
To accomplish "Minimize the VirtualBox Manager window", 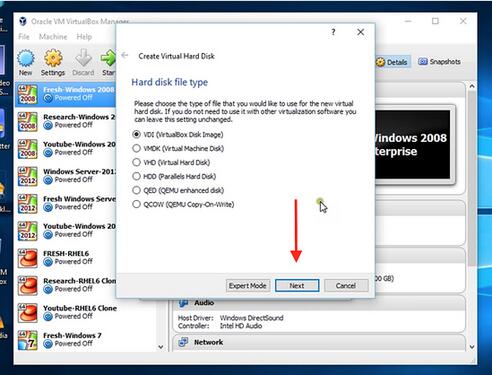I will (x=408, y=21).
